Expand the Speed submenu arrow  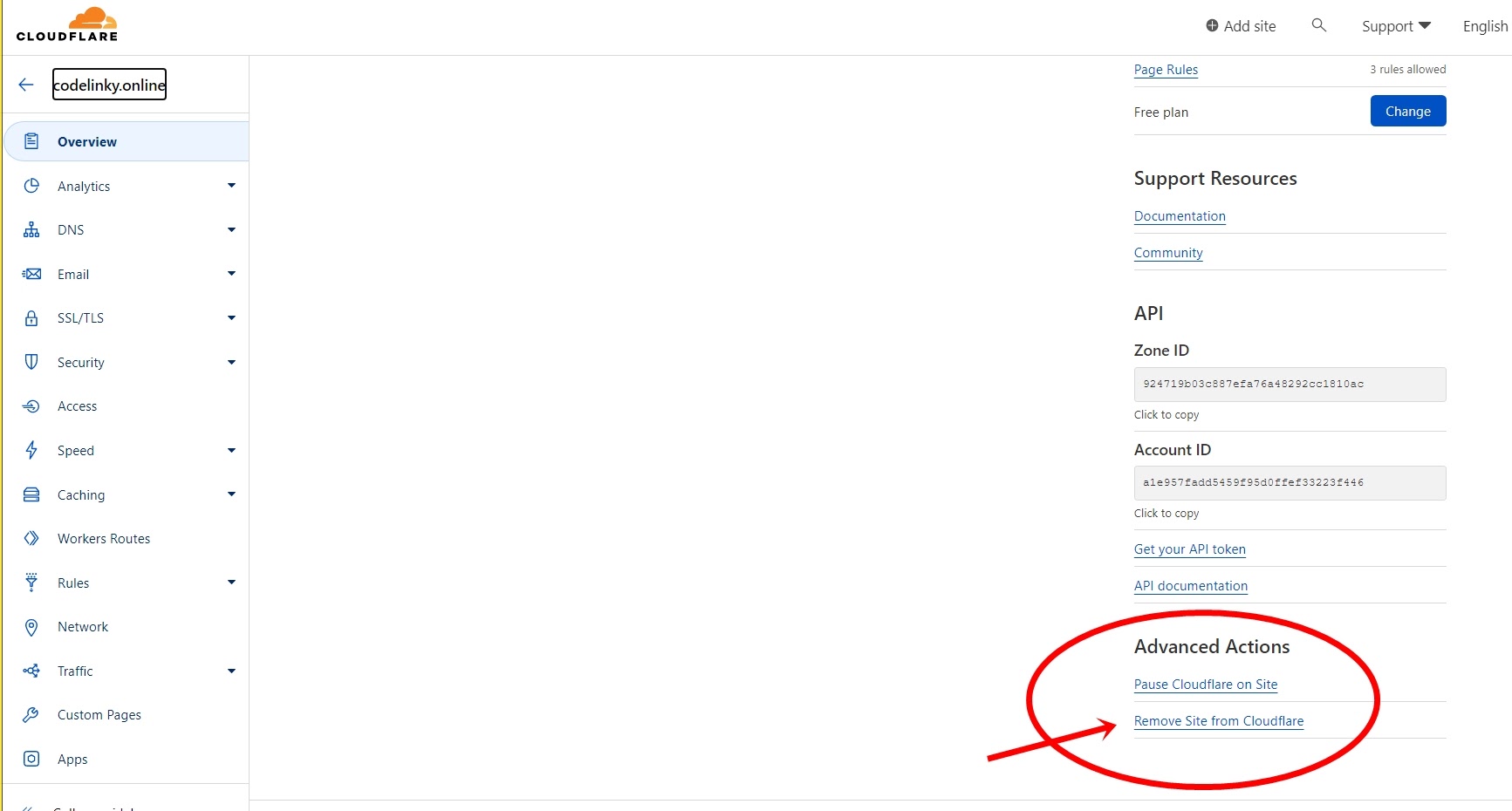(x=231, y=451)
